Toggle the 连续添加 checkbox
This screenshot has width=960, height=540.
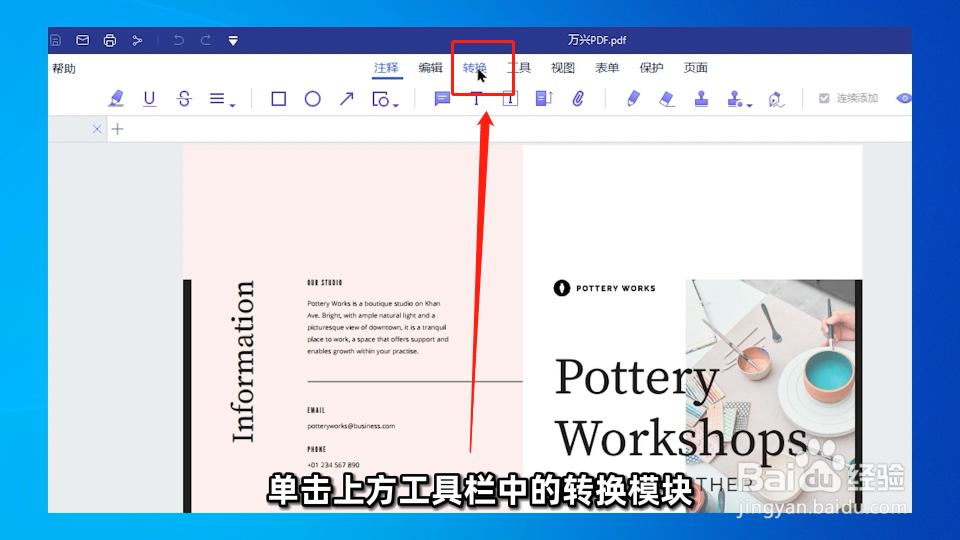coord(824,99)
